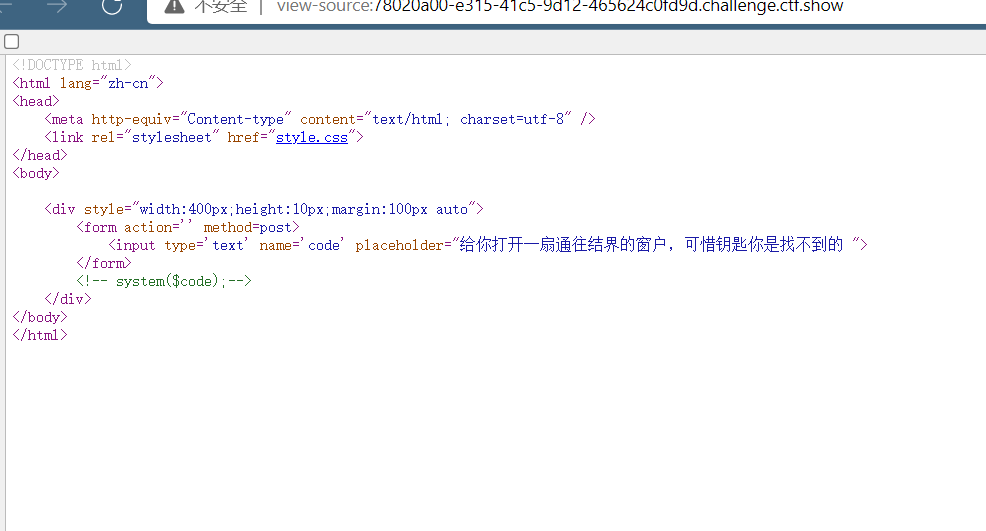Click the closing </body> tag
Screen dimensions: 986x531
point(40,317)
